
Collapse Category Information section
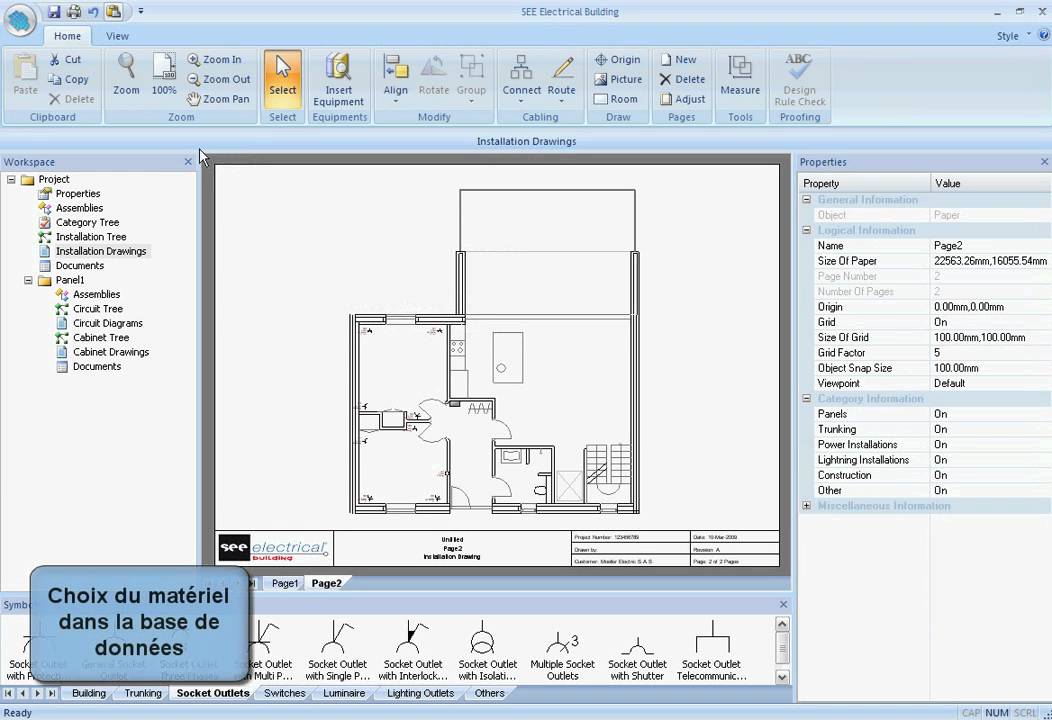coord(806,399)
